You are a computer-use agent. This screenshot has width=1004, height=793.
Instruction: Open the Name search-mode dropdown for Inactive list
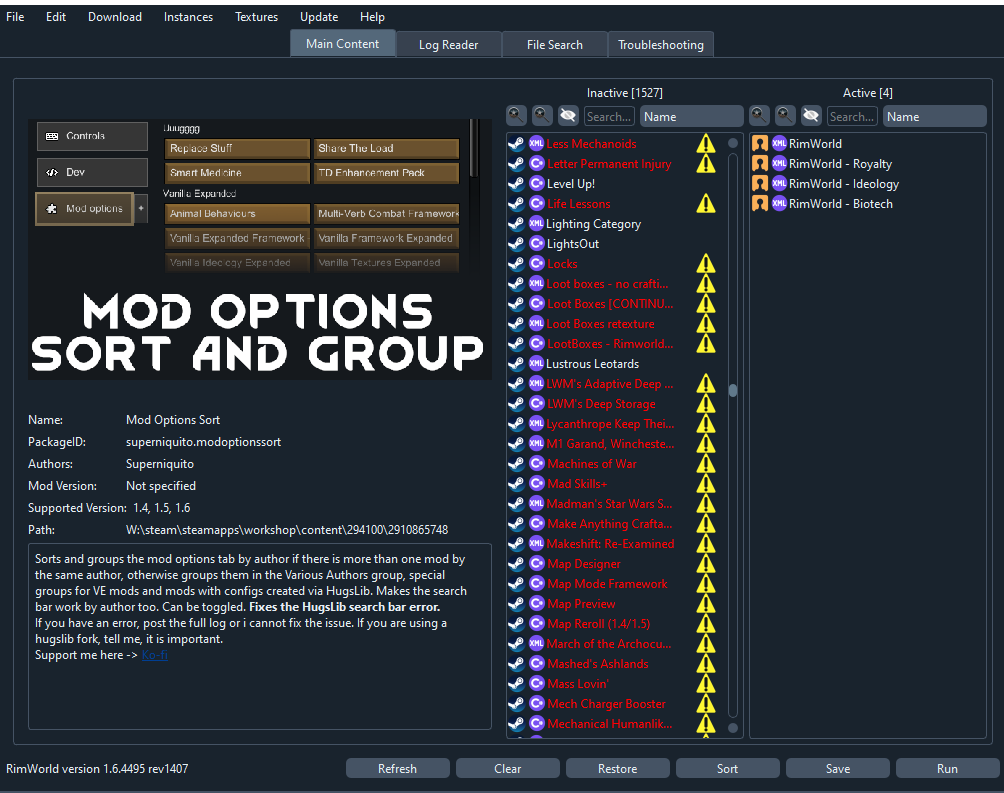pyautogui.click(x=692, y=117)
